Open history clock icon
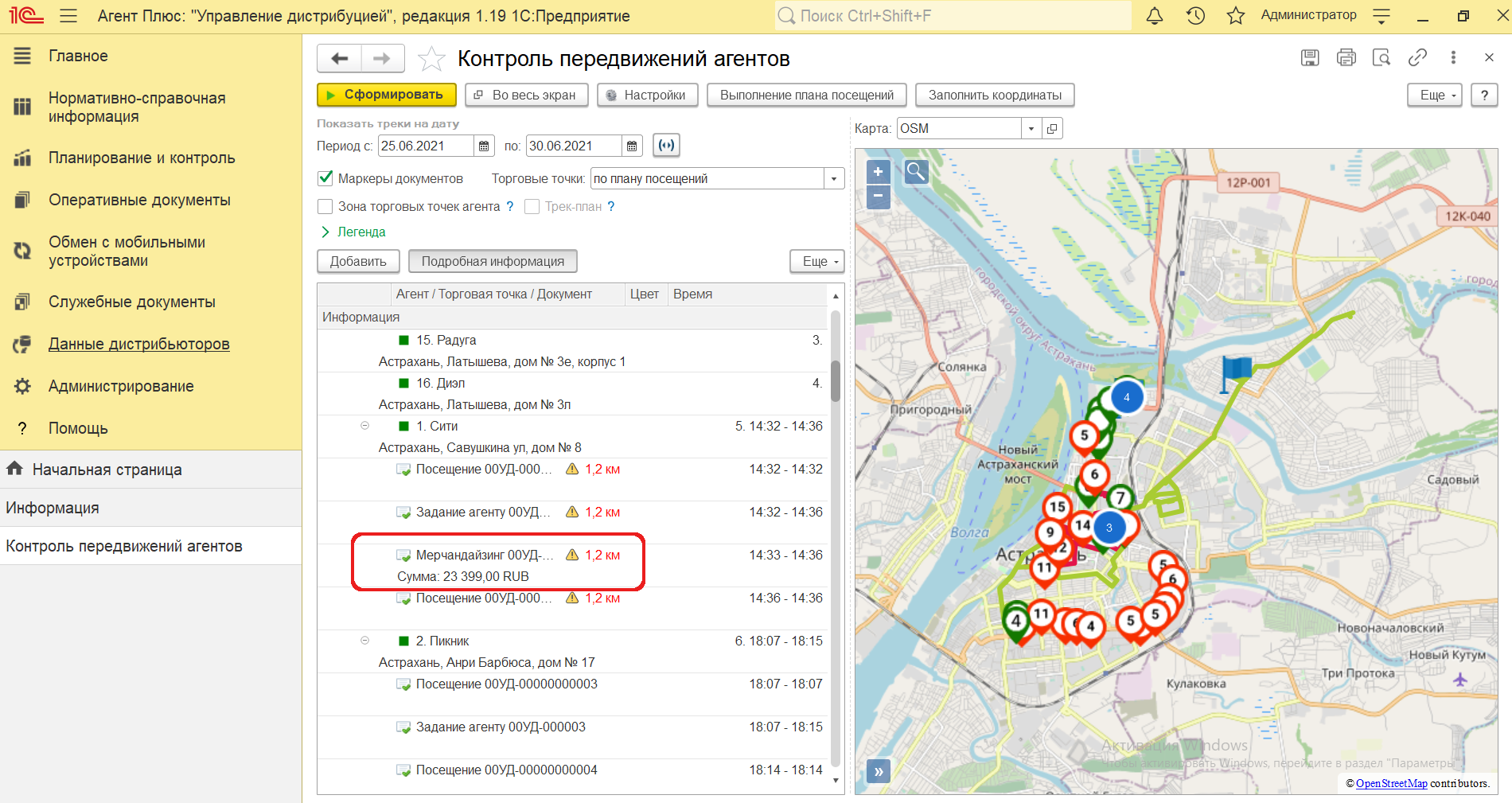This screenshot has width=1512, height=803. (x=1195, y=16)
